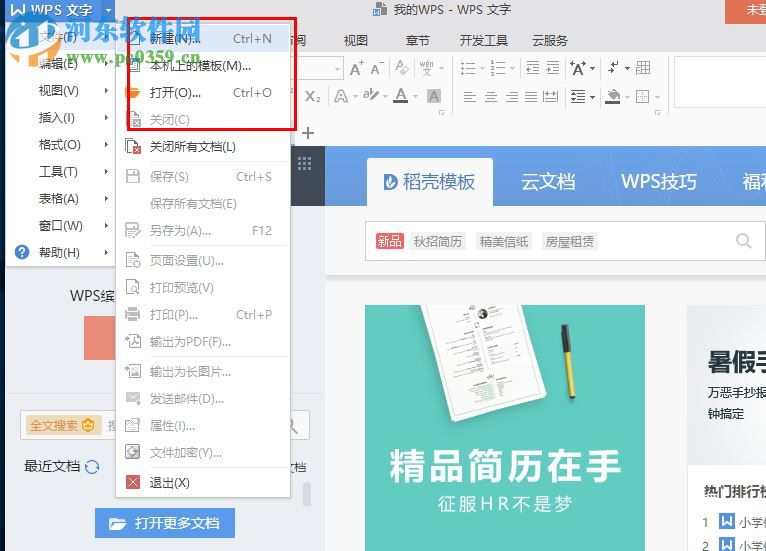Click the Increase Indent icon
This screenshot has height=551, width=766.
553,68
